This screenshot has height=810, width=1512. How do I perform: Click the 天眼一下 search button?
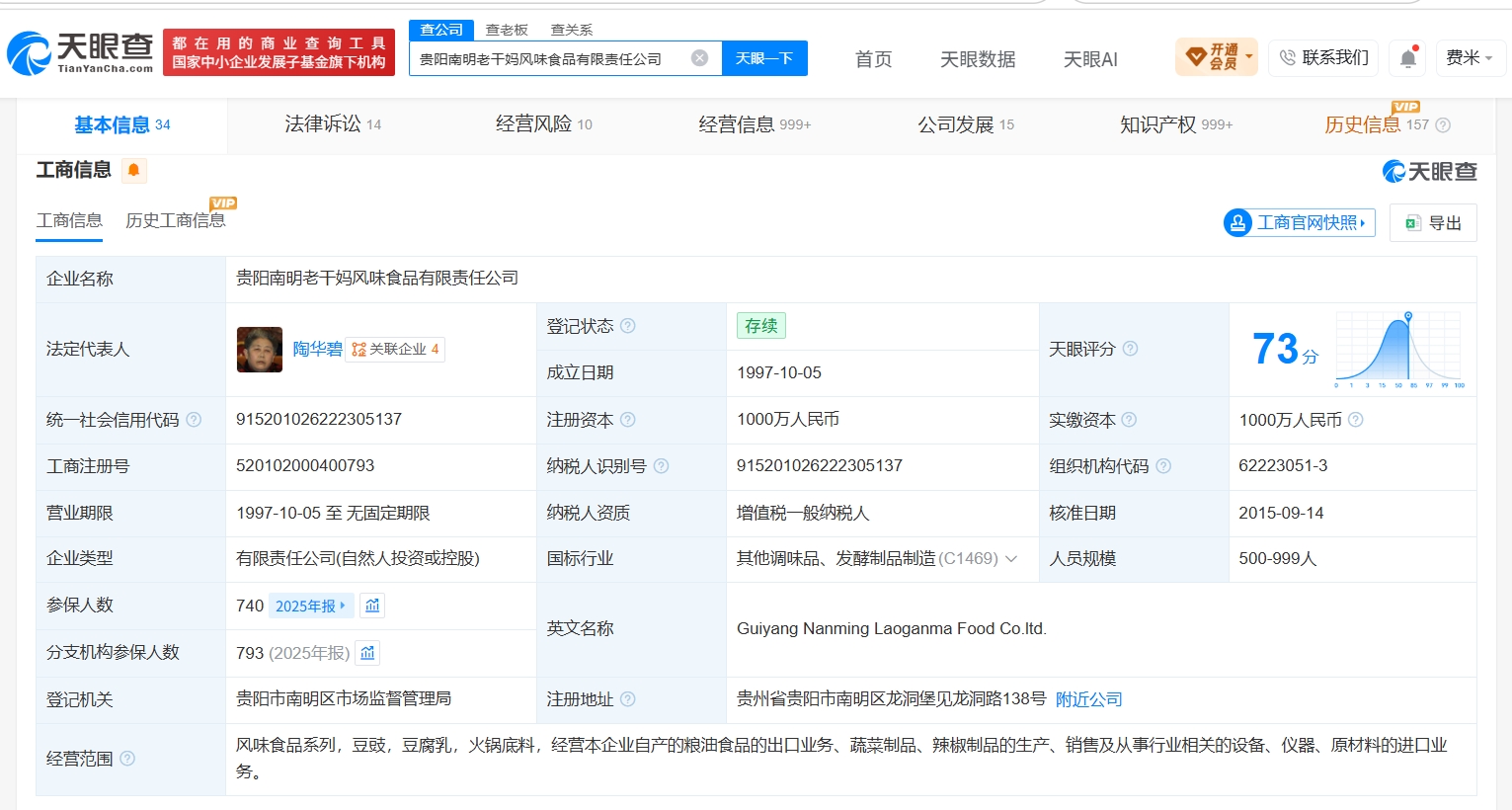tap(764, 58)
